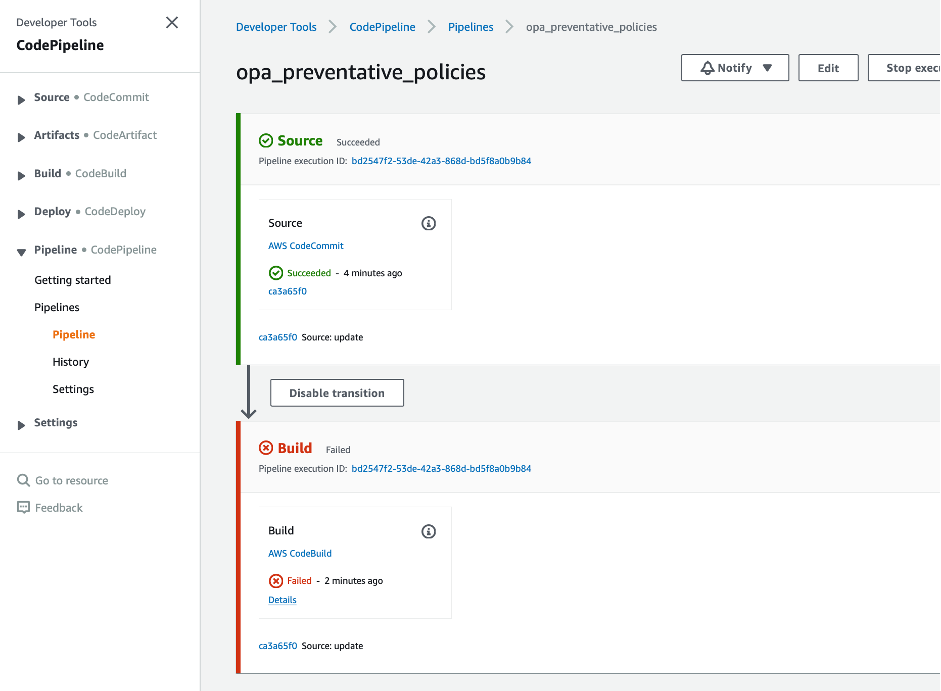Open the AWS CodeCommit link in Source card
Viewport: 941px width, 691px height.
(305, 245)
